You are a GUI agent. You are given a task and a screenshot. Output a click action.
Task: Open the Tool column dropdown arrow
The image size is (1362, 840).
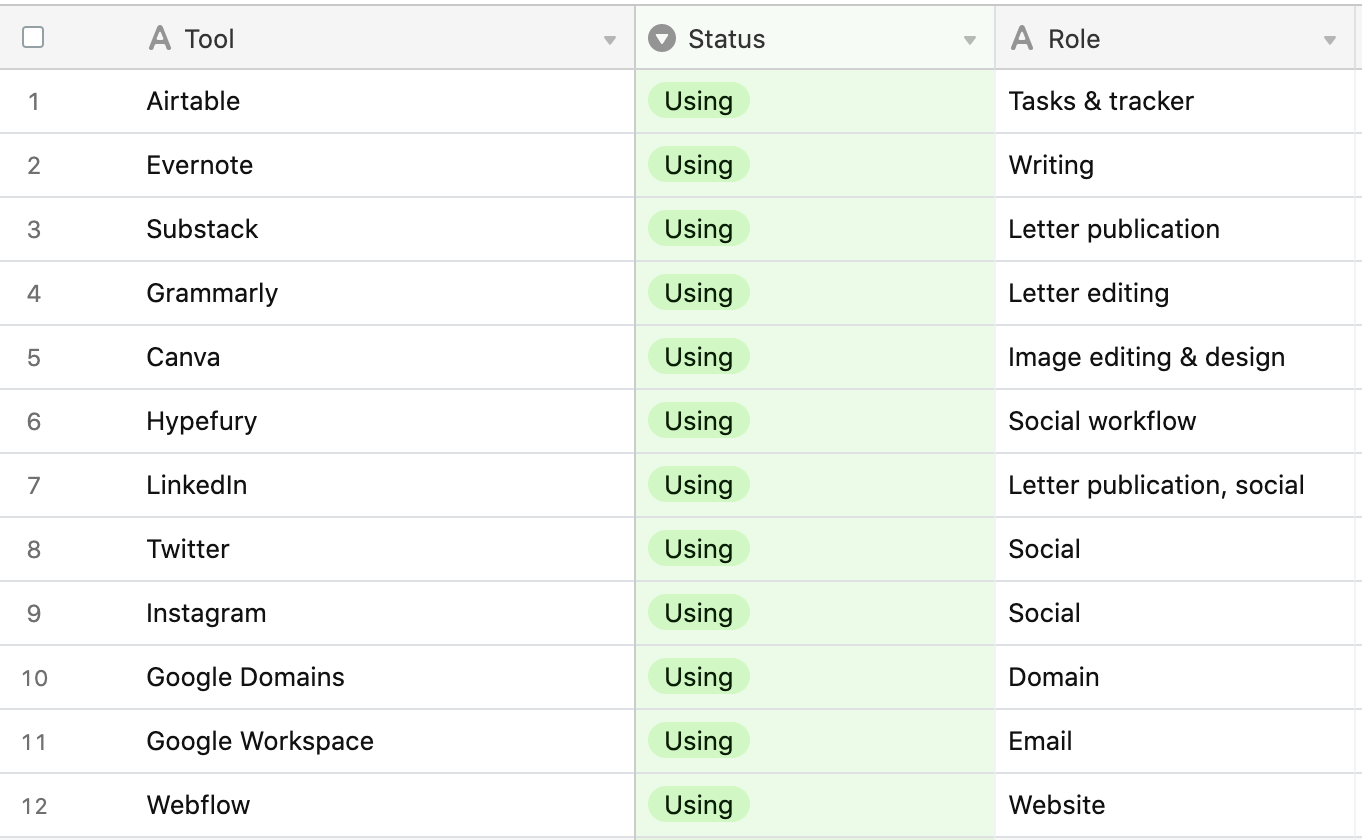pyautogui.click(x=610, y=41)
